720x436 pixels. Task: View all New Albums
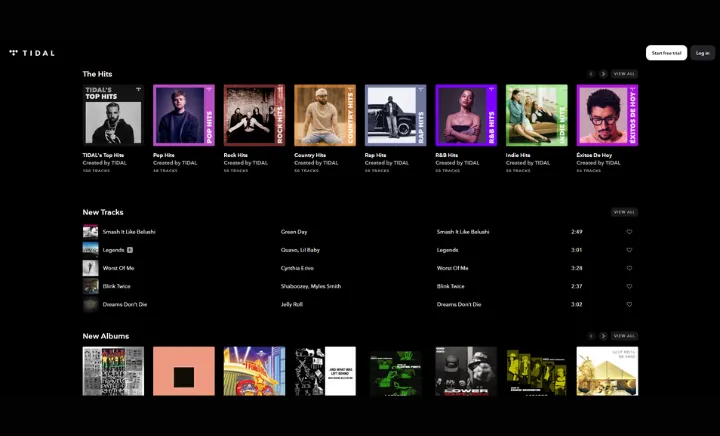624,336
